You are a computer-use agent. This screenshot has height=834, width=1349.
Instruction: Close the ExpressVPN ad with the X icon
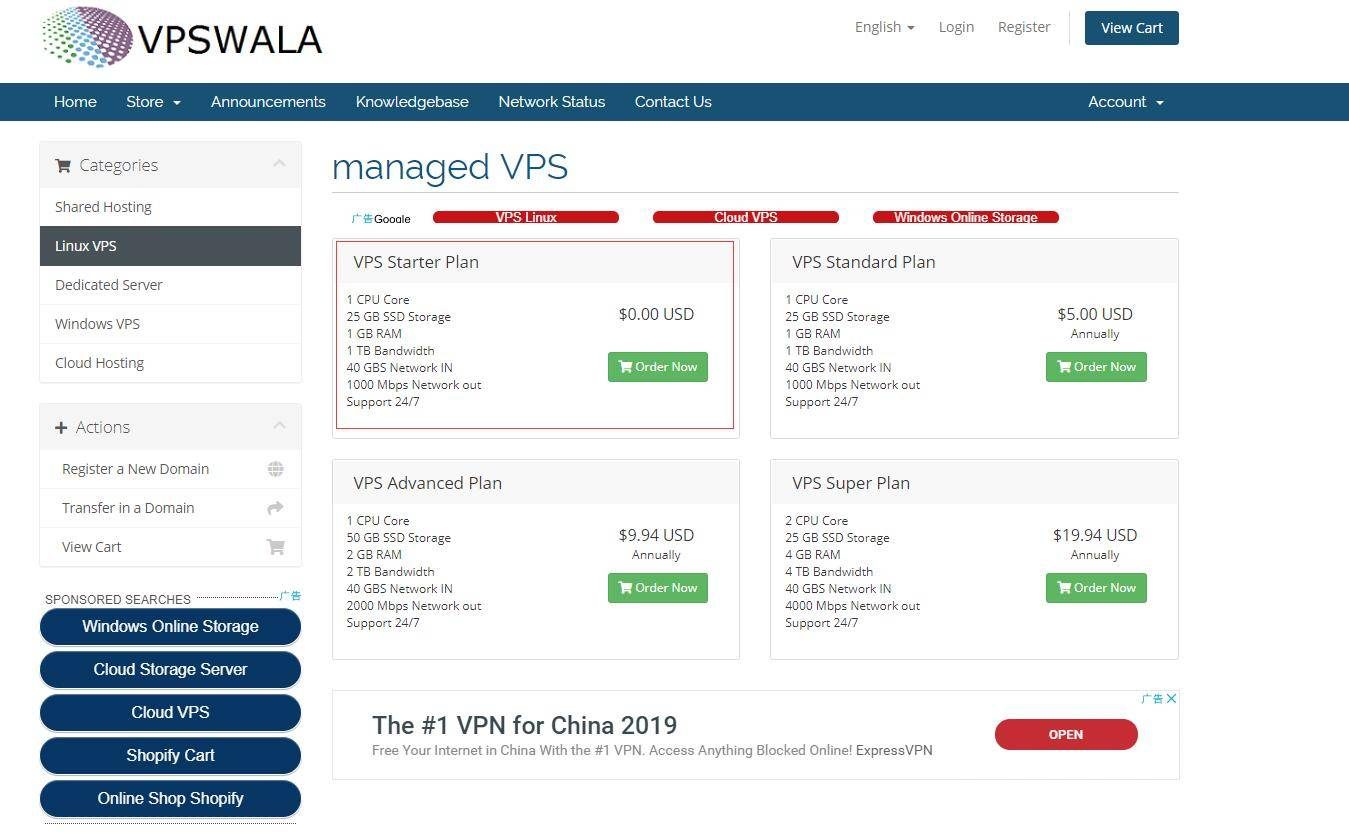1171,698
